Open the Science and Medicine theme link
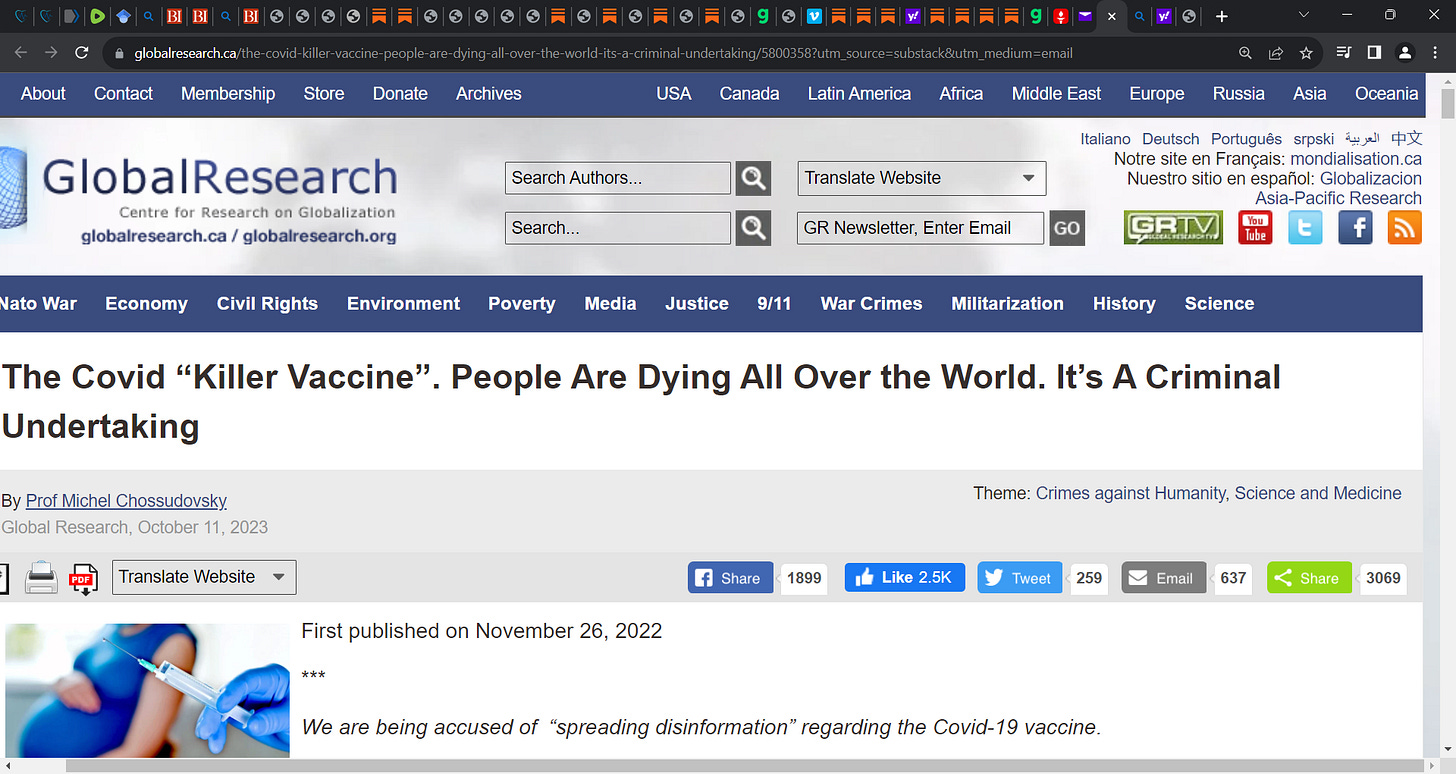1456x774 pixels. tap(1318, 493)
